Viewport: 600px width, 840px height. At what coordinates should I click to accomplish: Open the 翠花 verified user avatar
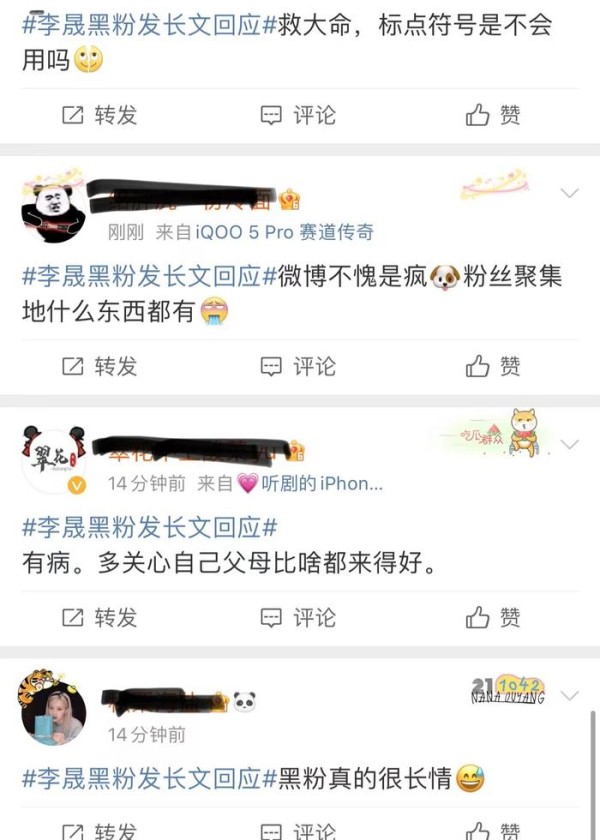(54, 460)
